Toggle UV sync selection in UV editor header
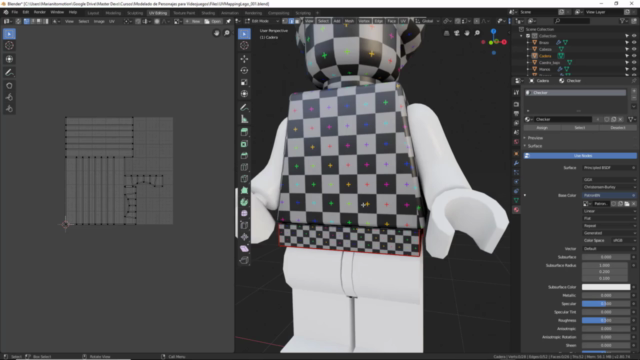The image size is (640, 360). coord(18,21)
